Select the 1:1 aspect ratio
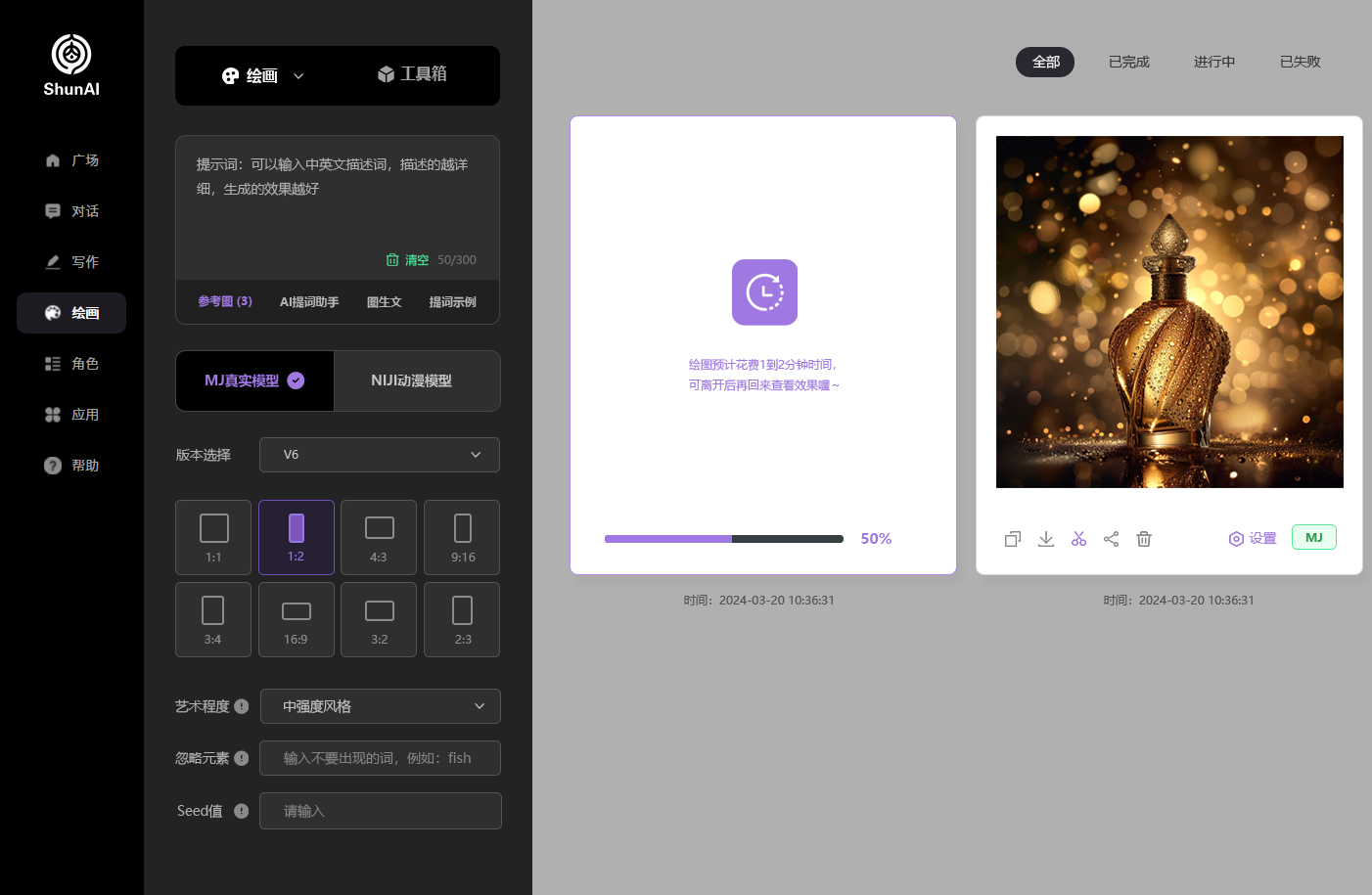1372x895 pixels. [x=213, y=537]
